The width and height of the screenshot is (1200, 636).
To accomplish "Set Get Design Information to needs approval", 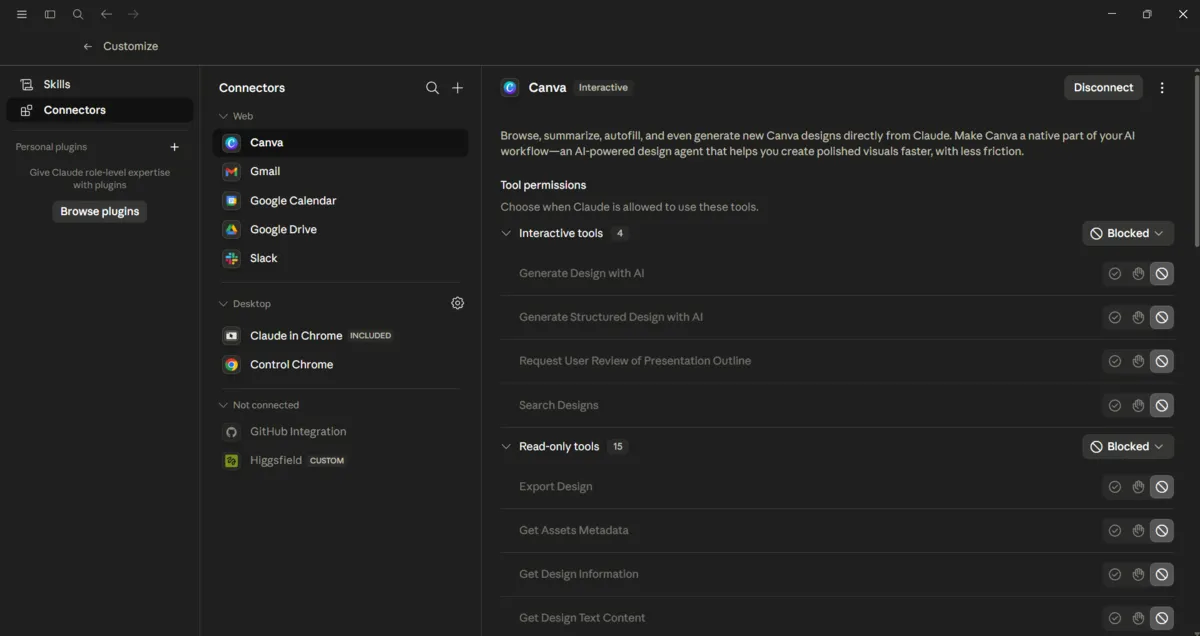I will (x=1138, y=574).
